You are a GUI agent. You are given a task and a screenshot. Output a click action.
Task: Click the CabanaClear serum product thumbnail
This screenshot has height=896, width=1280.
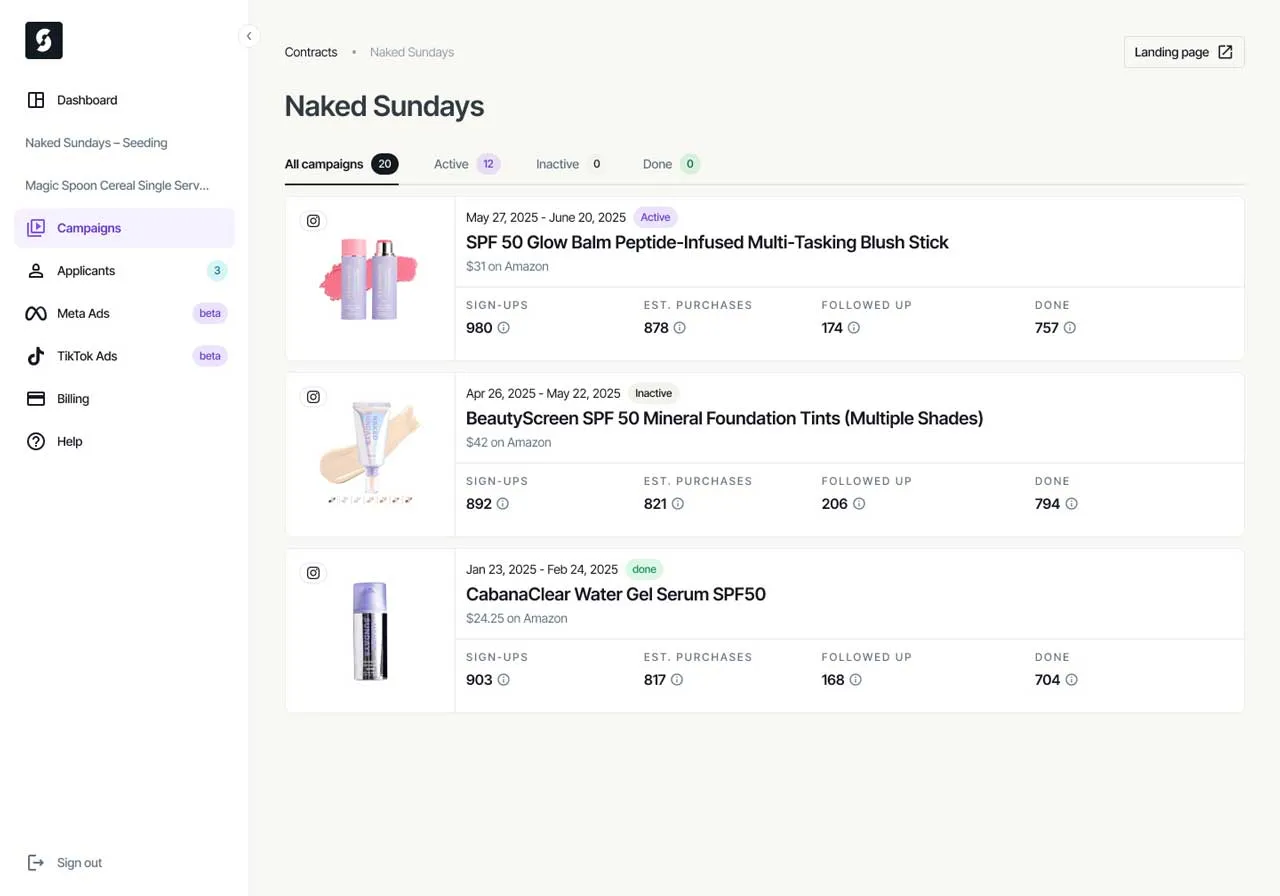coord(370,630)
